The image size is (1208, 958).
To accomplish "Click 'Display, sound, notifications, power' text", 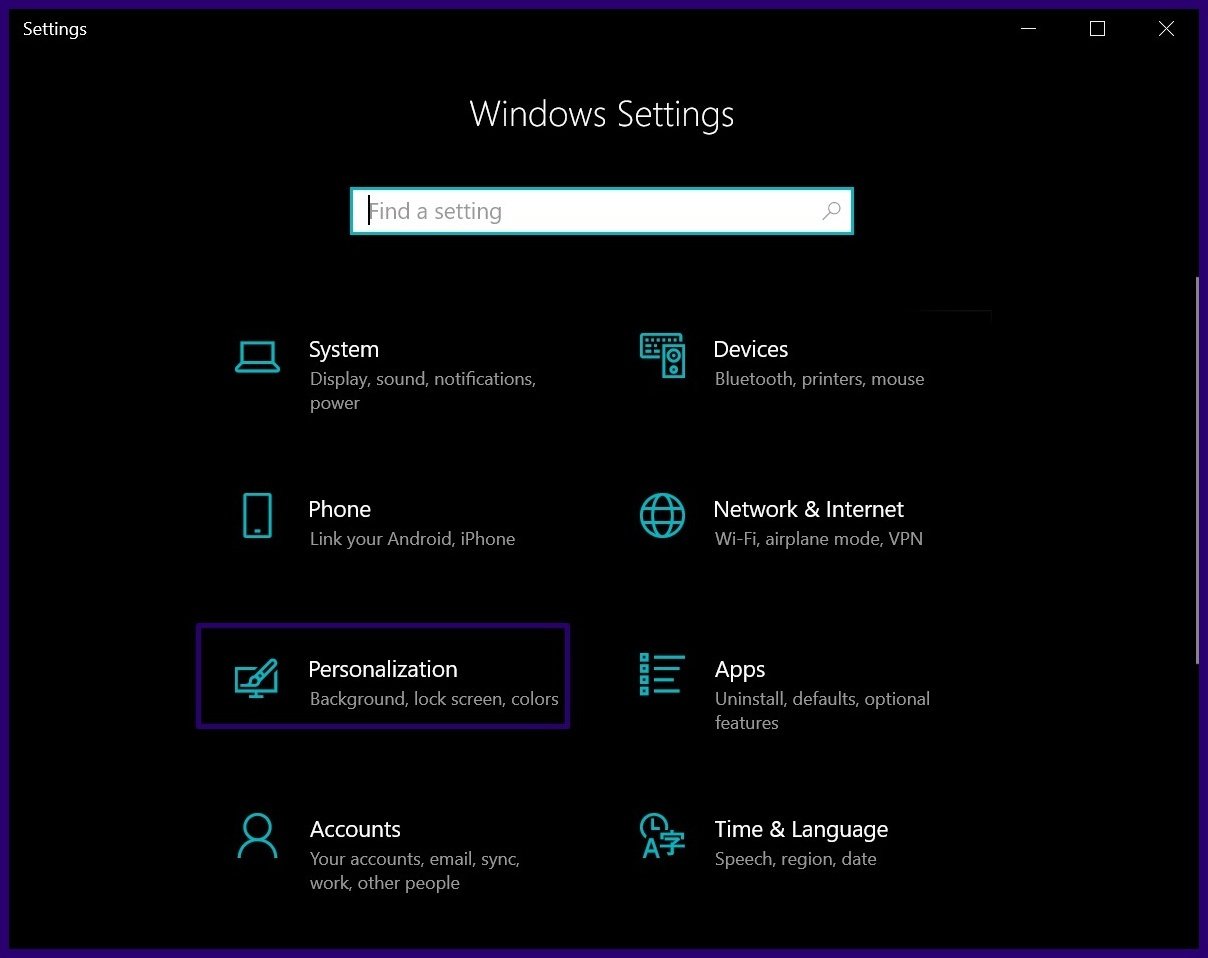I will click(x=423, y=391).
